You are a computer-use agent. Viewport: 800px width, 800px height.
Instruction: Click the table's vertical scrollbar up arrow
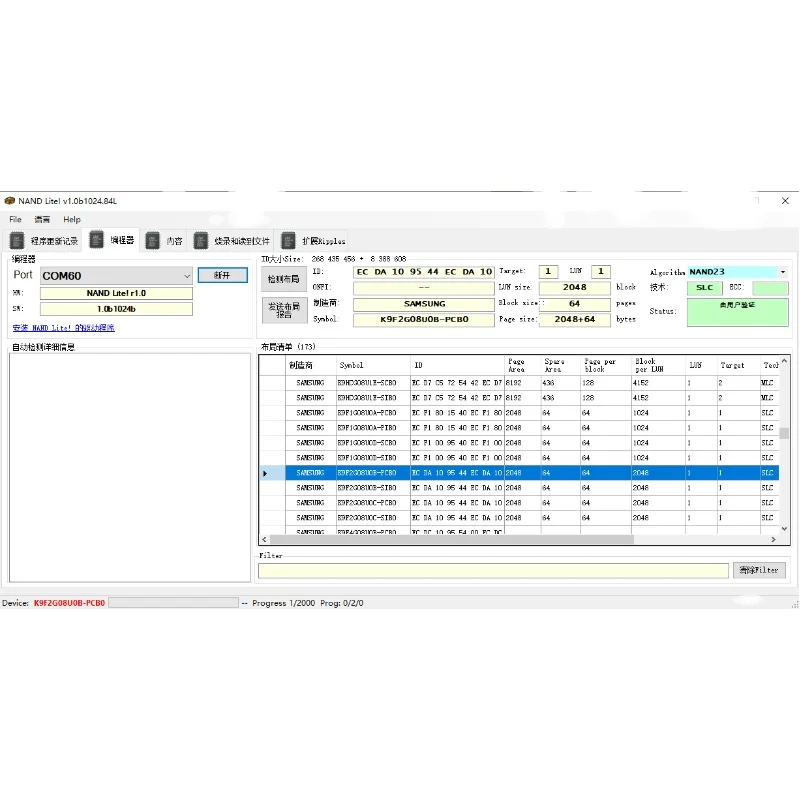784,361
